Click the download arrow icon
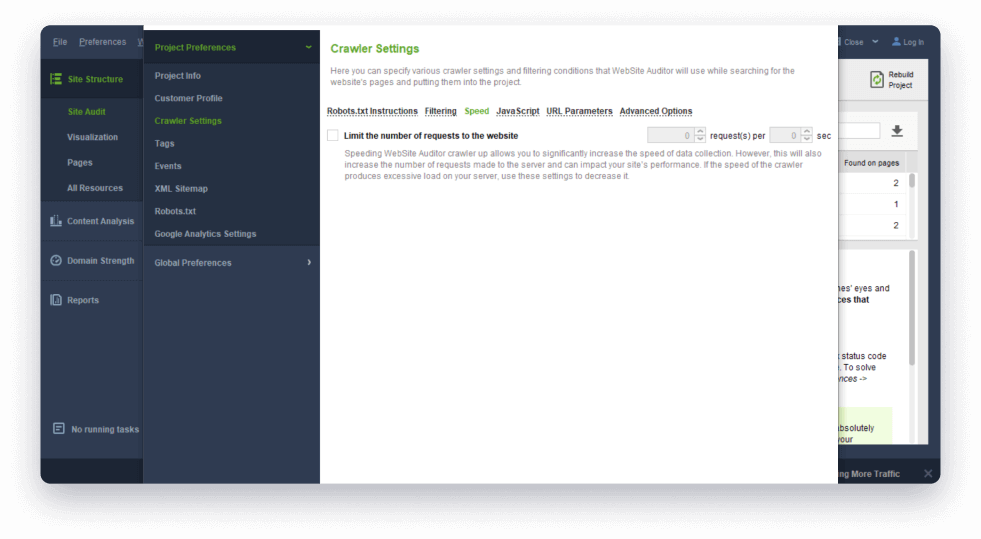Viewport: 981px width, 539px height. tap(897, 131)
